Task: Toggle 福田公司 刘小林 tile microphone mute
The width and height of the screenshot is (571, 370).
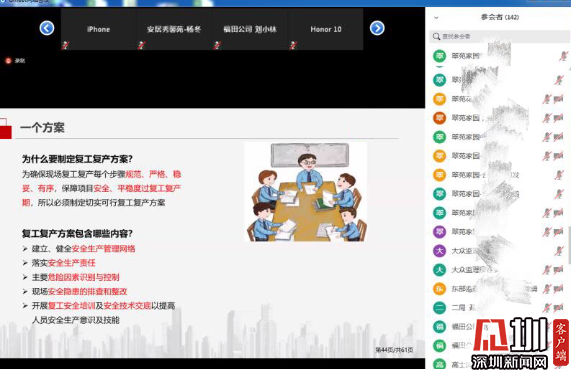Action: (217, 45)
